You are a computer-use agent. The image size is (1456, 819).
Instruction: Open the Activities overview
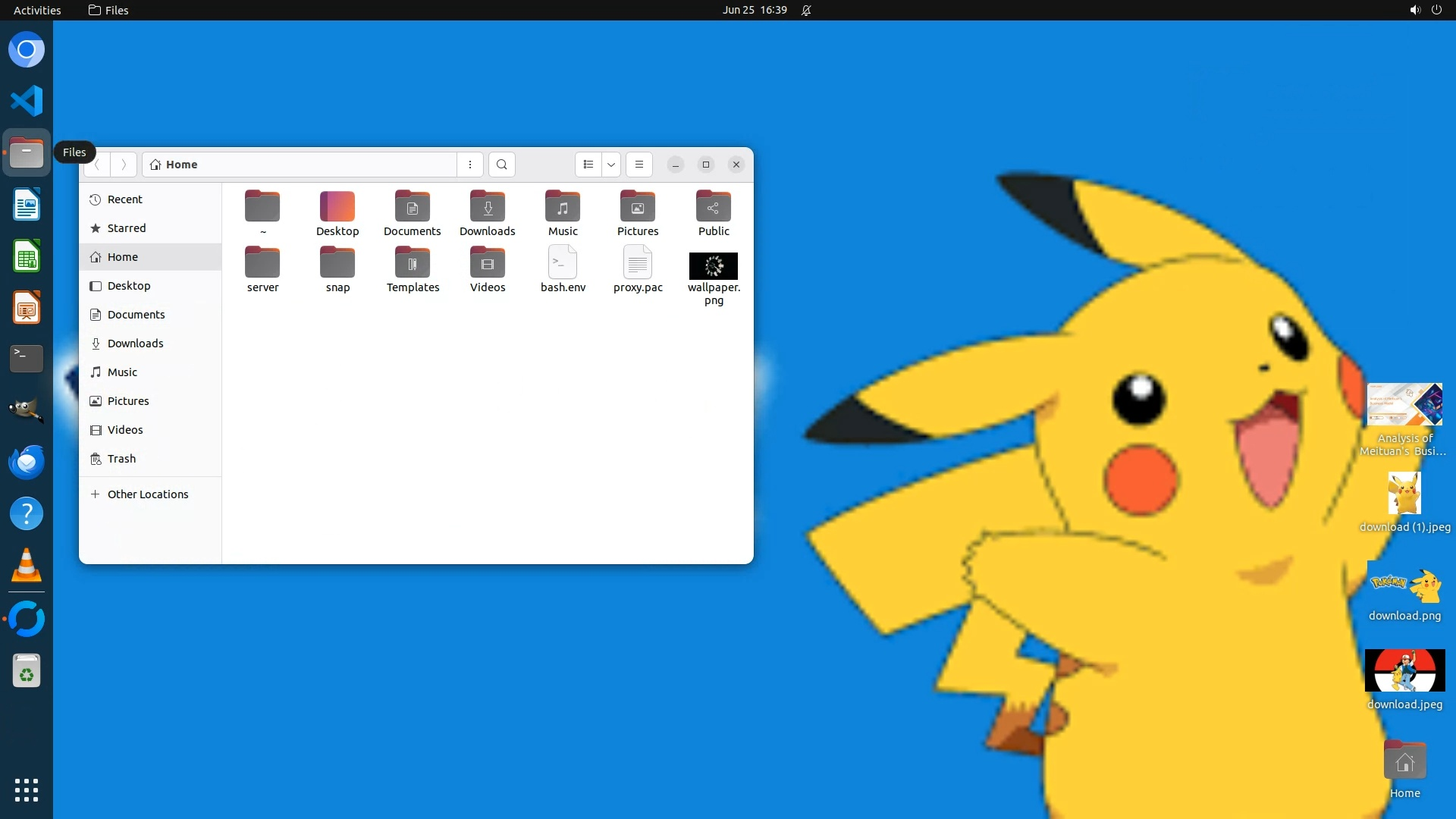click(x=37, y=10)
